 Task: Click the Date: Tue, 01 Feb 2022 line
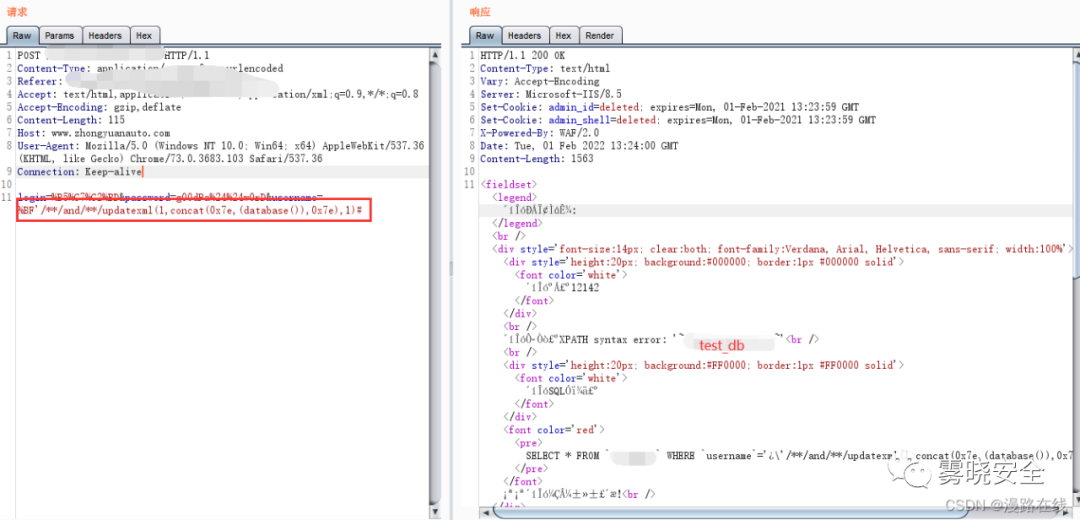(579, 146)
